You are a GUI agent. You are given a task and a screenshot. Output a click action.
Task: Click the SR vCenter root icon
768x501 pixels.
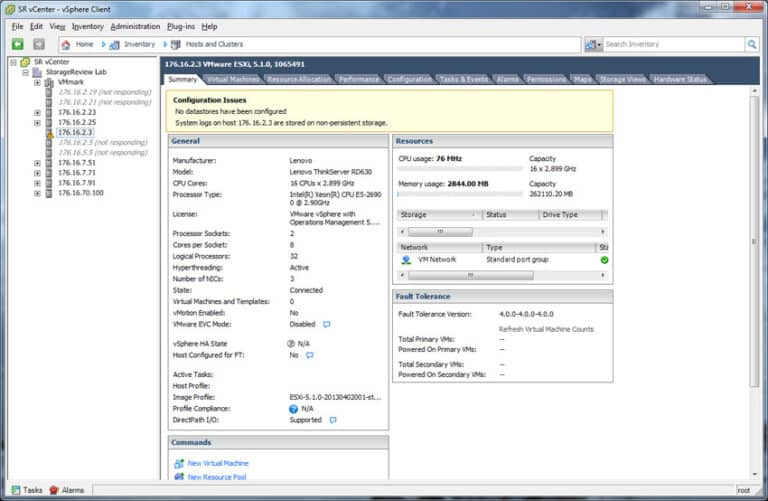tap(25, 62)
